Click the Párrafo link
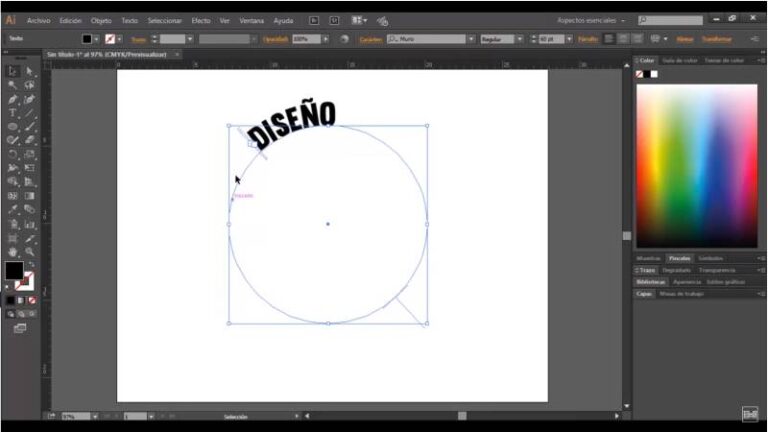Screen dimensions: 768x432 click(588, 39)
